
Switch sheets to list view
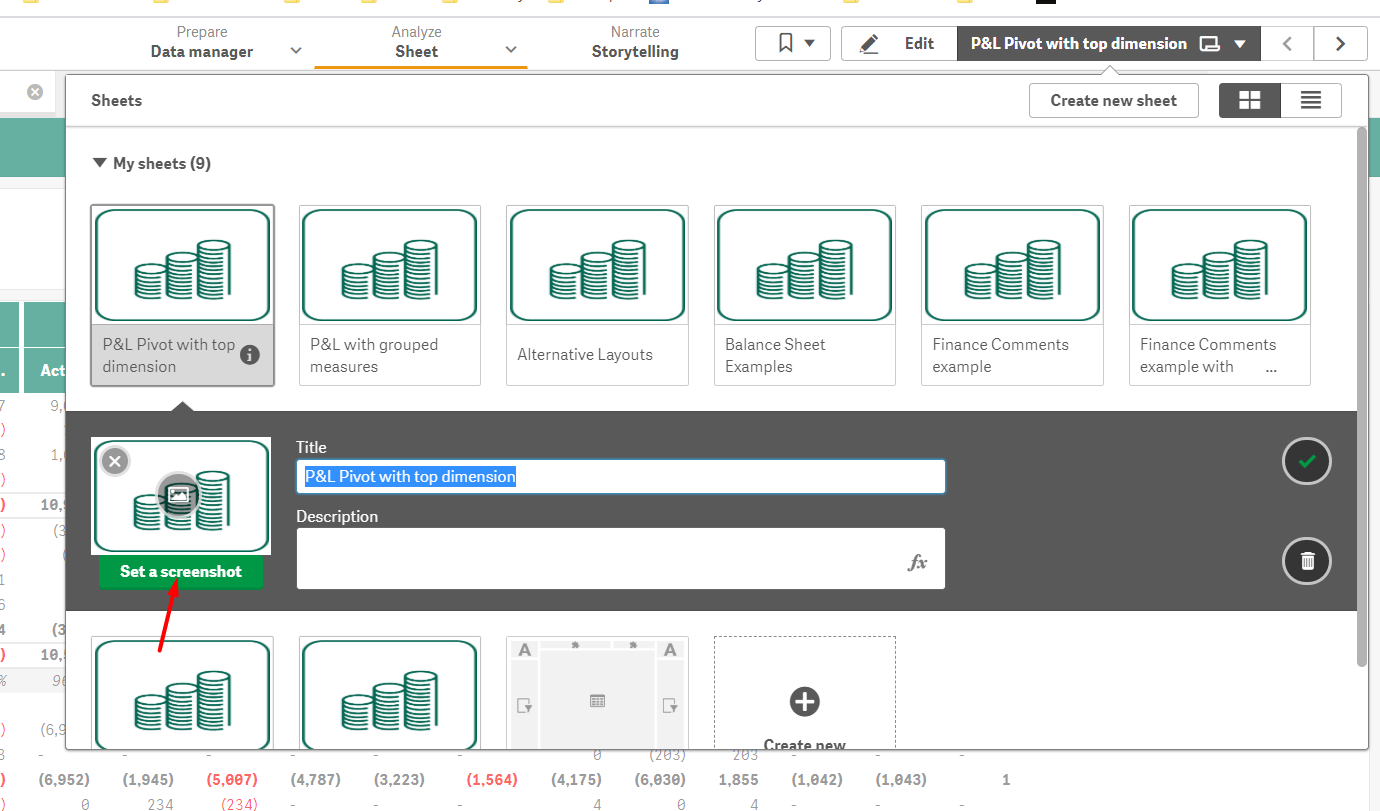click(1311, 100)
